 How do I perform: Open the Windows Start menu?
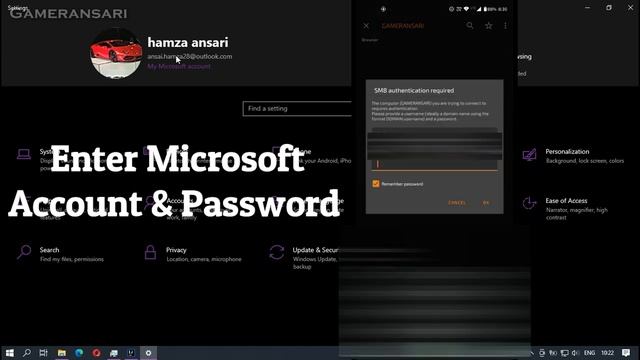(10, 353)
